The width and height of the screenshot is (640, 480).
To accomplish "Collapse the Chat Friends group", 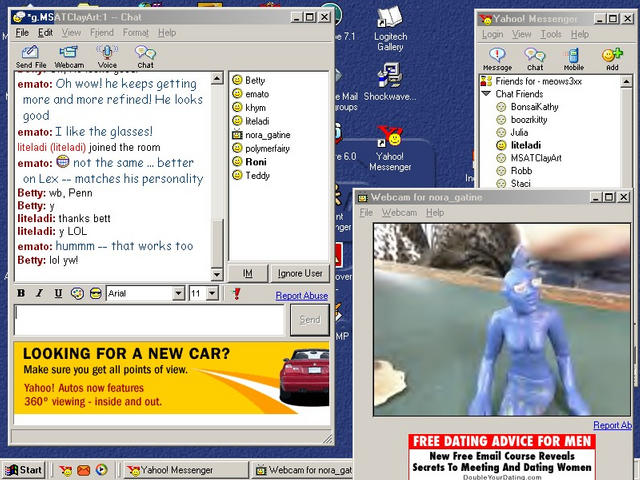I will pyautogui.click(x=486, y=94).
